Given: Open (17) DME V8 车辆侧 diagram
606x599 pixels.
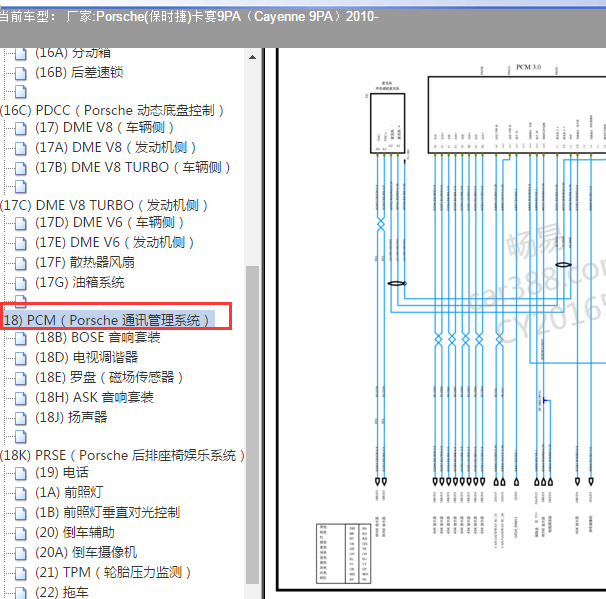Looking at the screenshot, I should coord(104,128).
